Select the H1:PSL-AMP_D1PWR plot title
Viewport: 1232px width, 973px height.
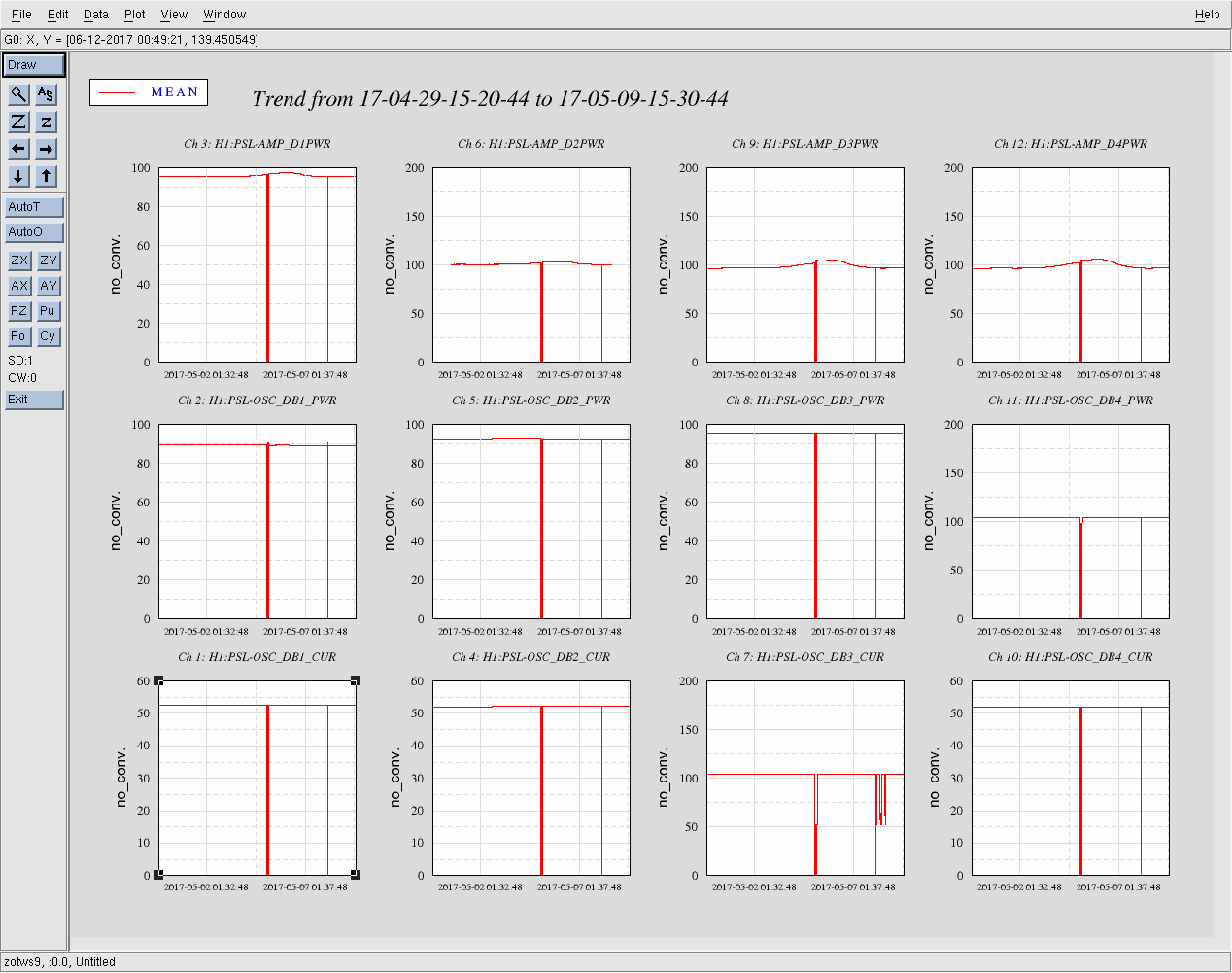[x=257, y=144]
